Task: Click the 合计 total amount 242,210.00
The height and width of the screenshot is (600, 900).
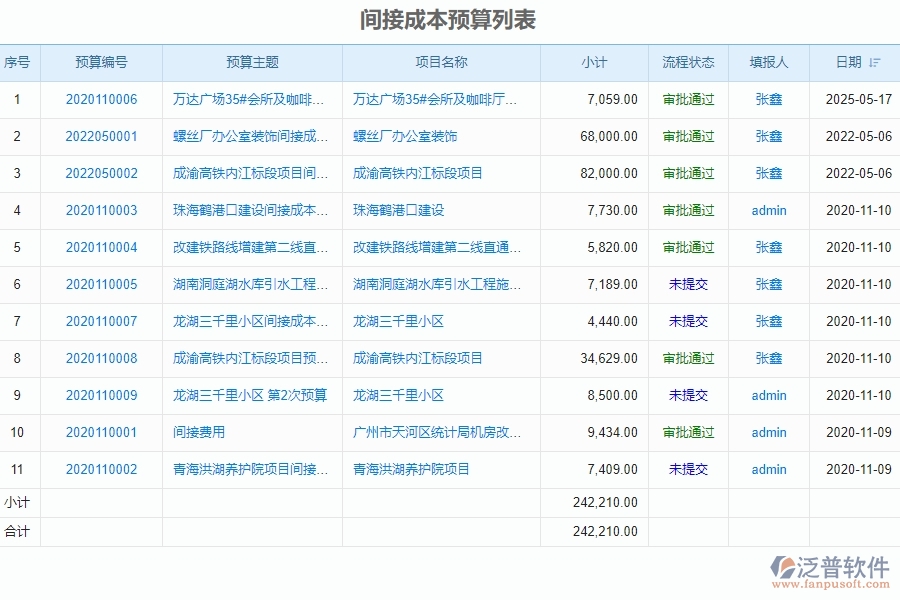Action: pyautogui.click(x=608, y=532)
